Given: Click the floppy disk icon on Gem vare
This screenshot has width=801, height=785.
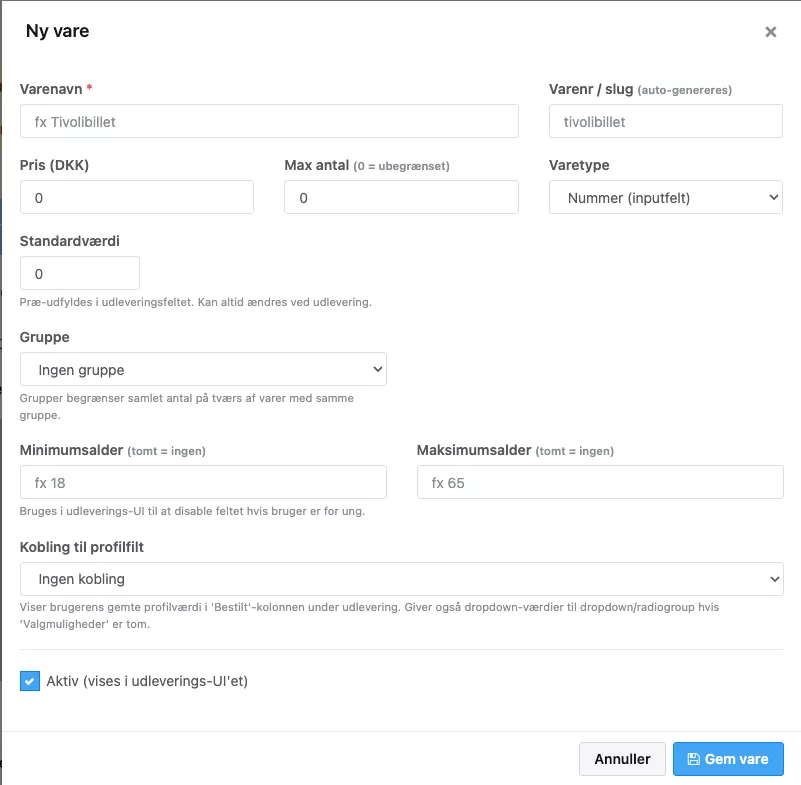Looking at the screenshot, I should pos(693,759).
